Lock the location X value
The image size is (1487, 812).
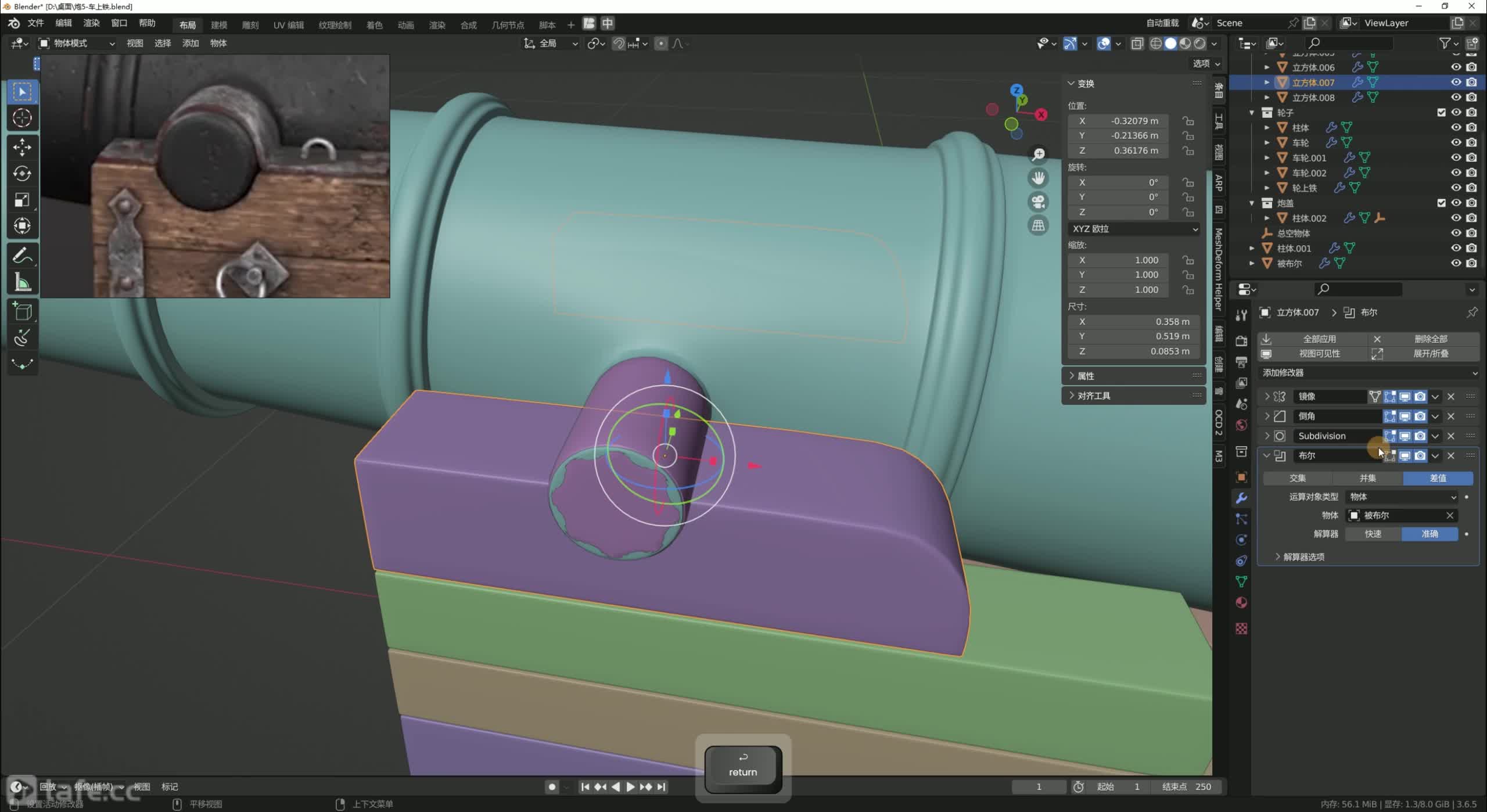[x=1188, y=121]
